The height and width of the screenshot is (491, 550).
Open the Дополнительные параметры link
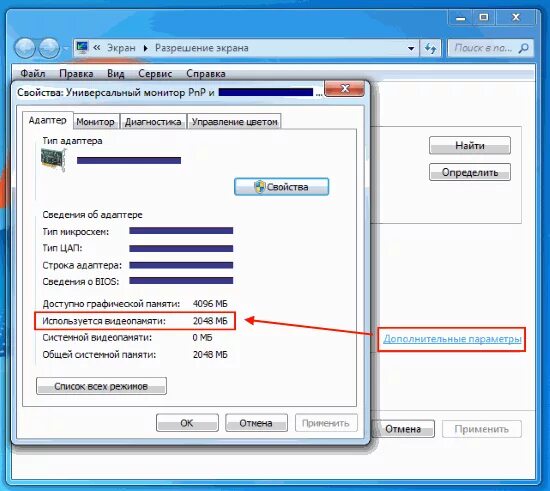coord(452,339)
